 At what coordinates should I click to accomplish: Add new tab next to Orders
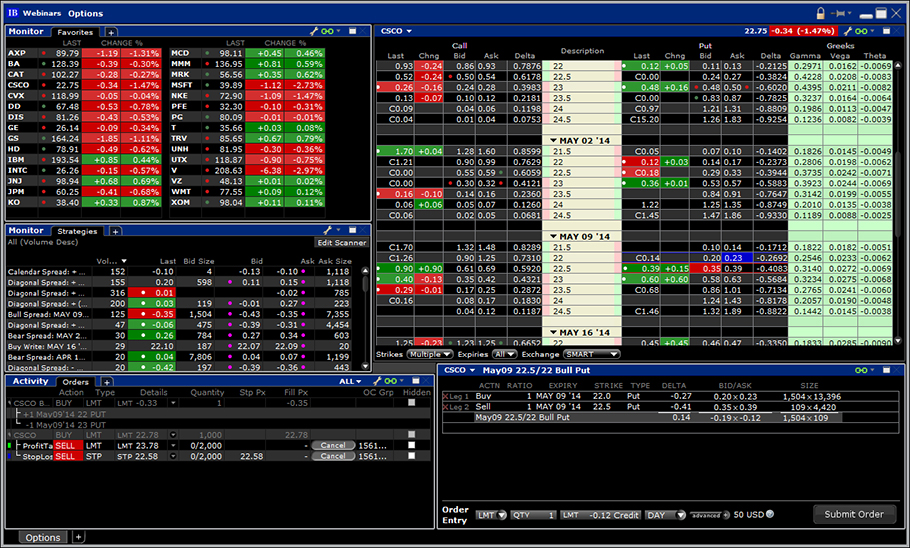107,382
